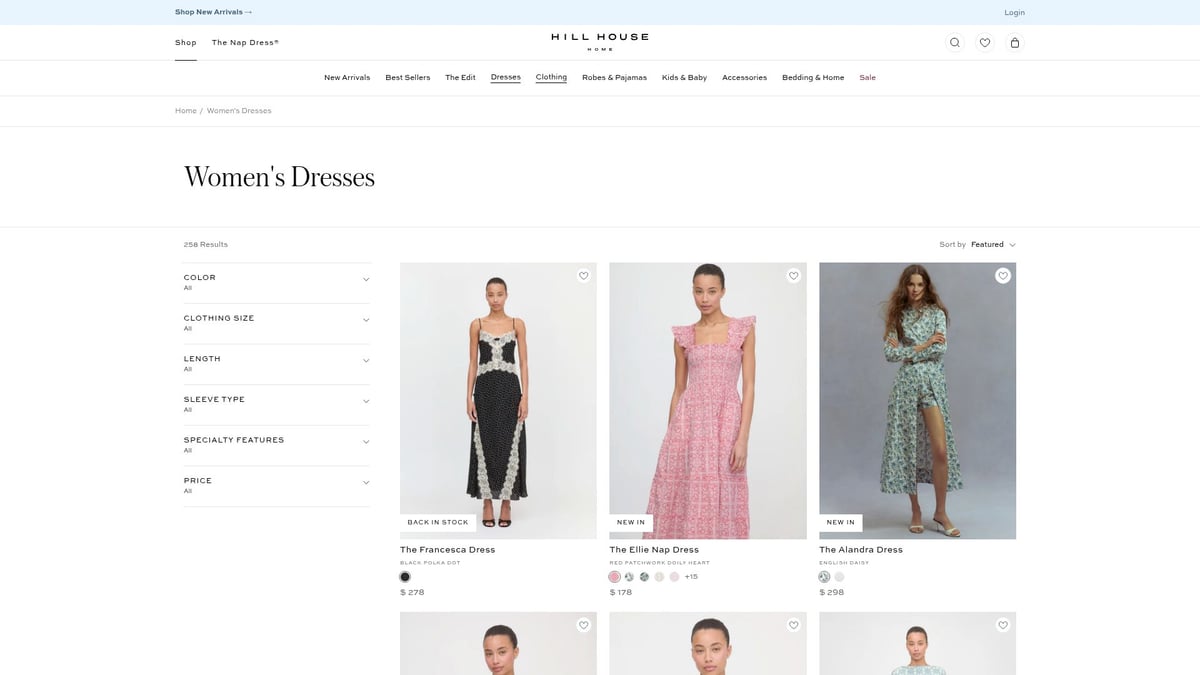Screen dimensions: 1200x675
Task: Favorite the first dress in the second row
Action: coord(583,624)
